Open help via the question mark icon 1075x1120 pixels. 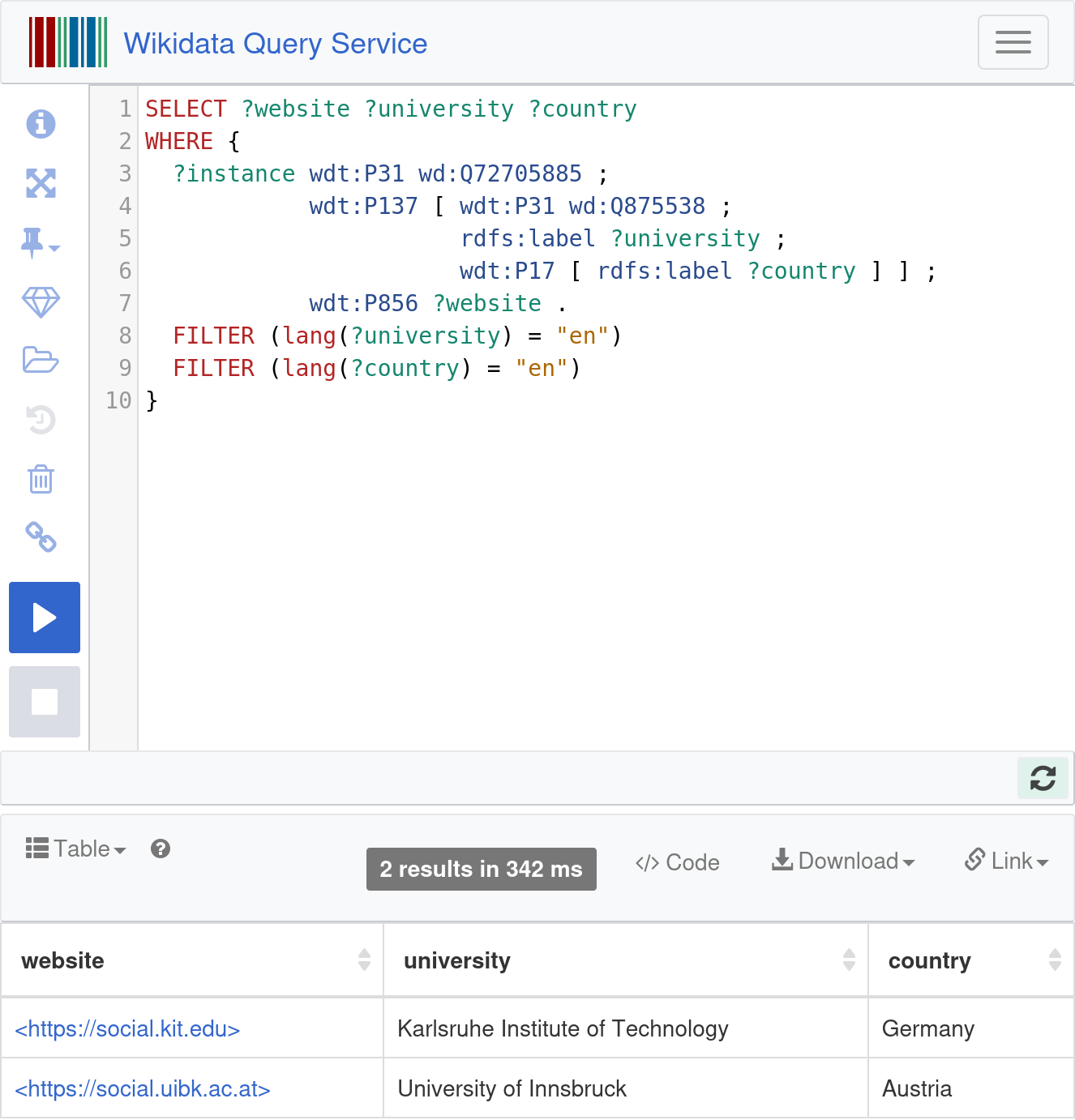[x=161, y=849]
